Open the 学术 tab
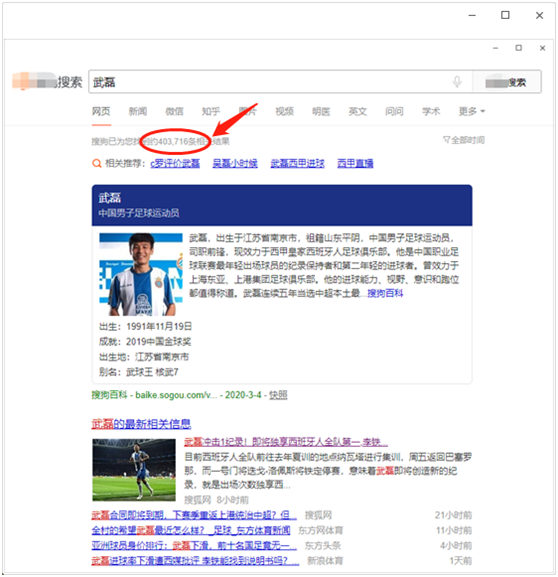This screenshot has width=558, height=577. pyautogui.click(x=431, y=111)
